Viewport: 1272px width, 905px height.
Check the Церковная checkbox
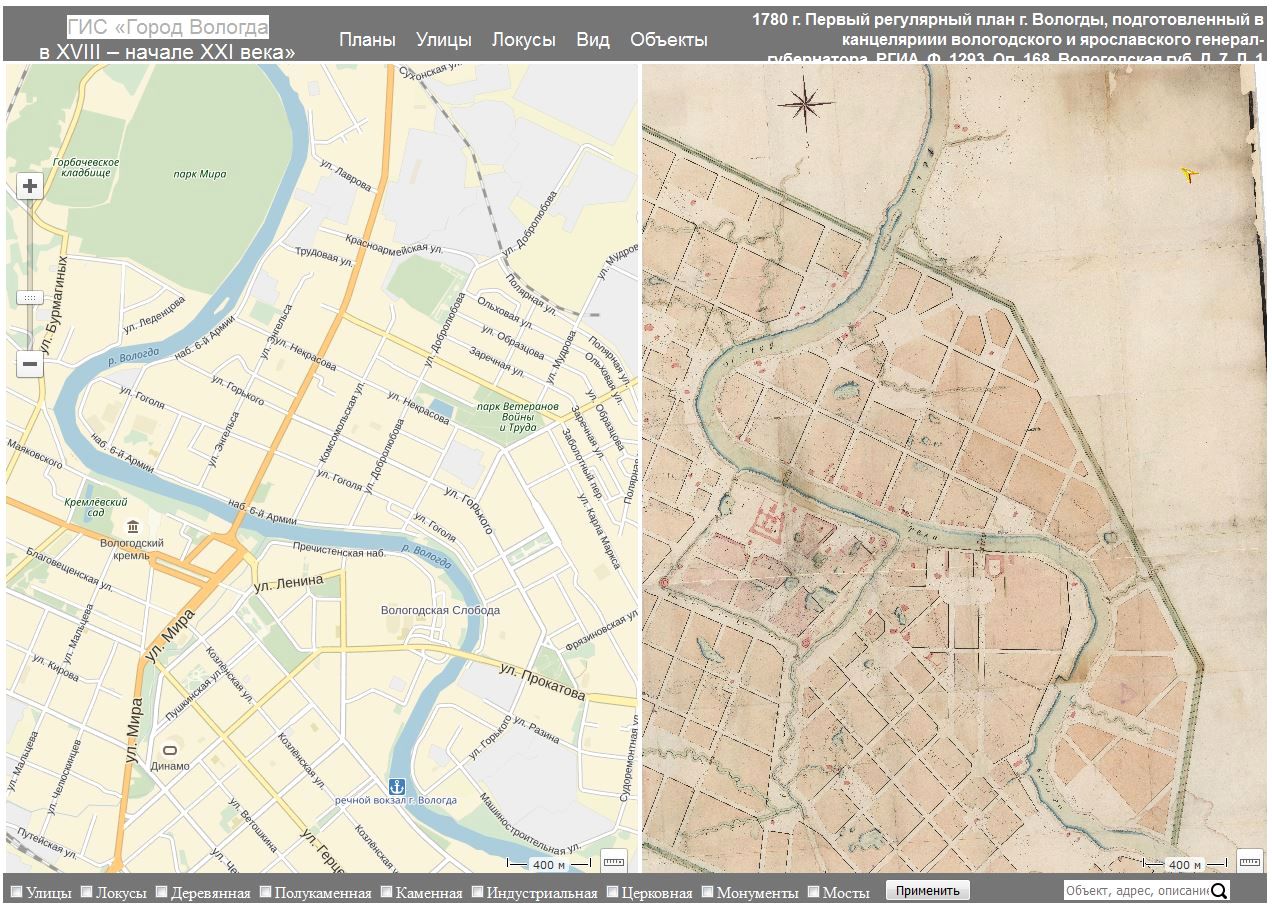pyautogui.click(x=613, y=892)
